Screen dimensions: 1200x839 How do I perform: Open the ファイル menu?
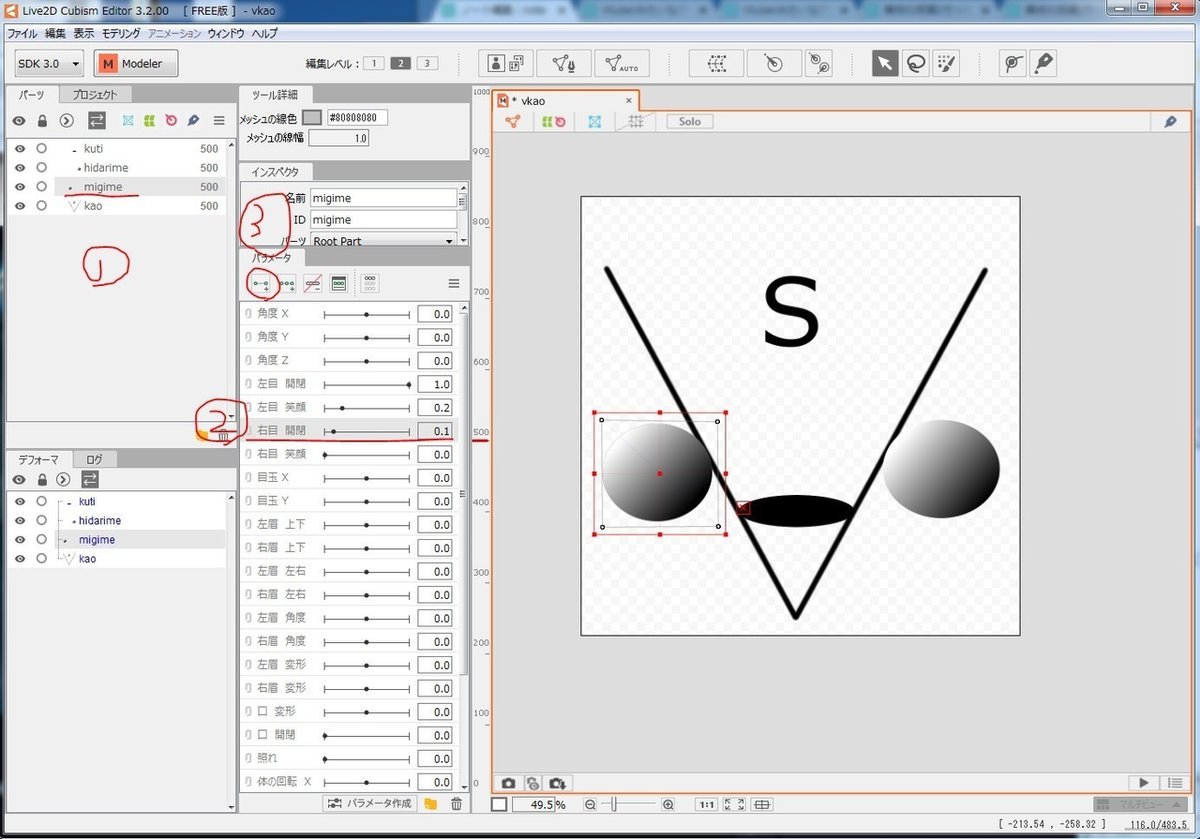22,33
